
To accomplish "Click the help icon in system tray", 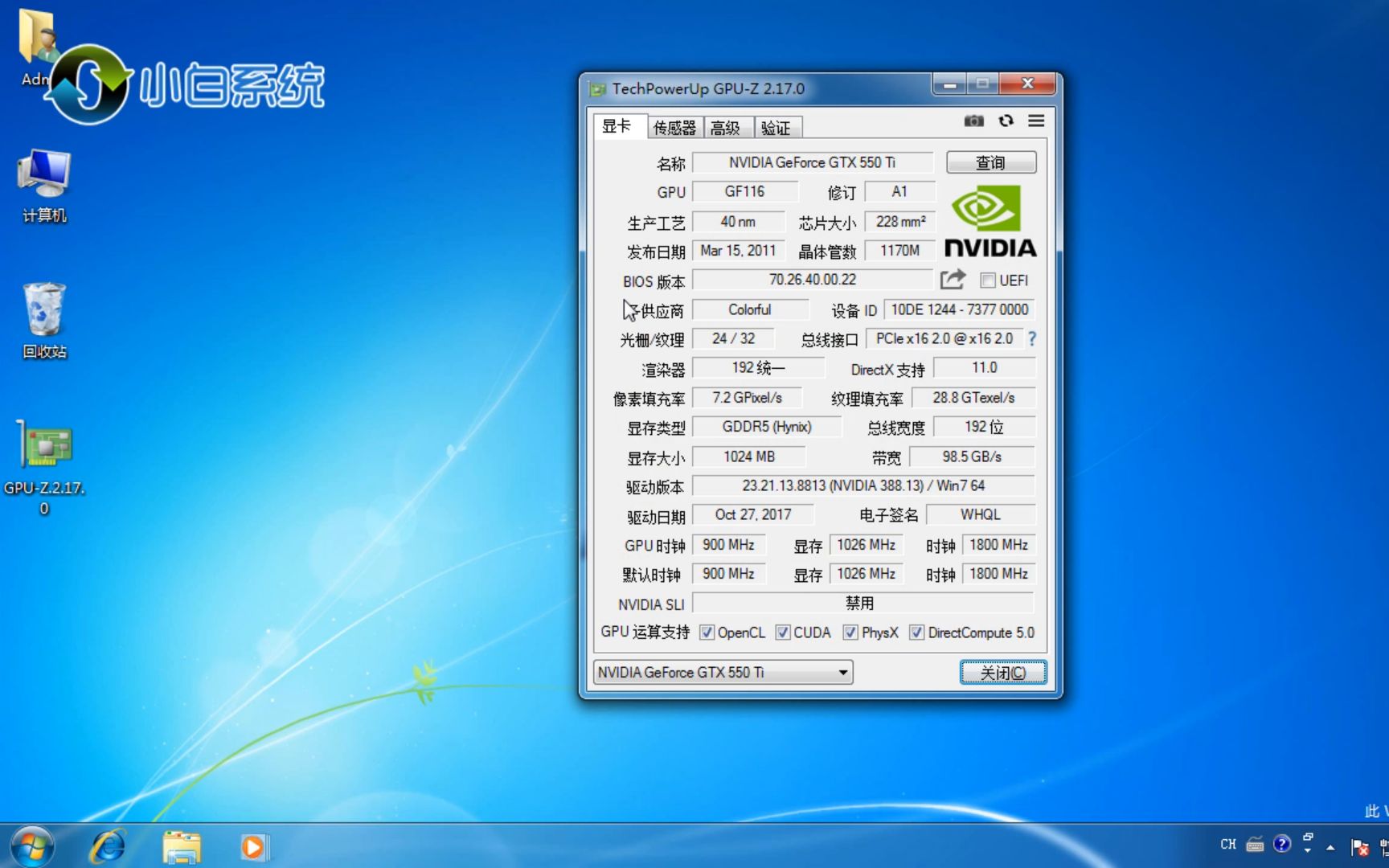I will [x=1282, y=844].
